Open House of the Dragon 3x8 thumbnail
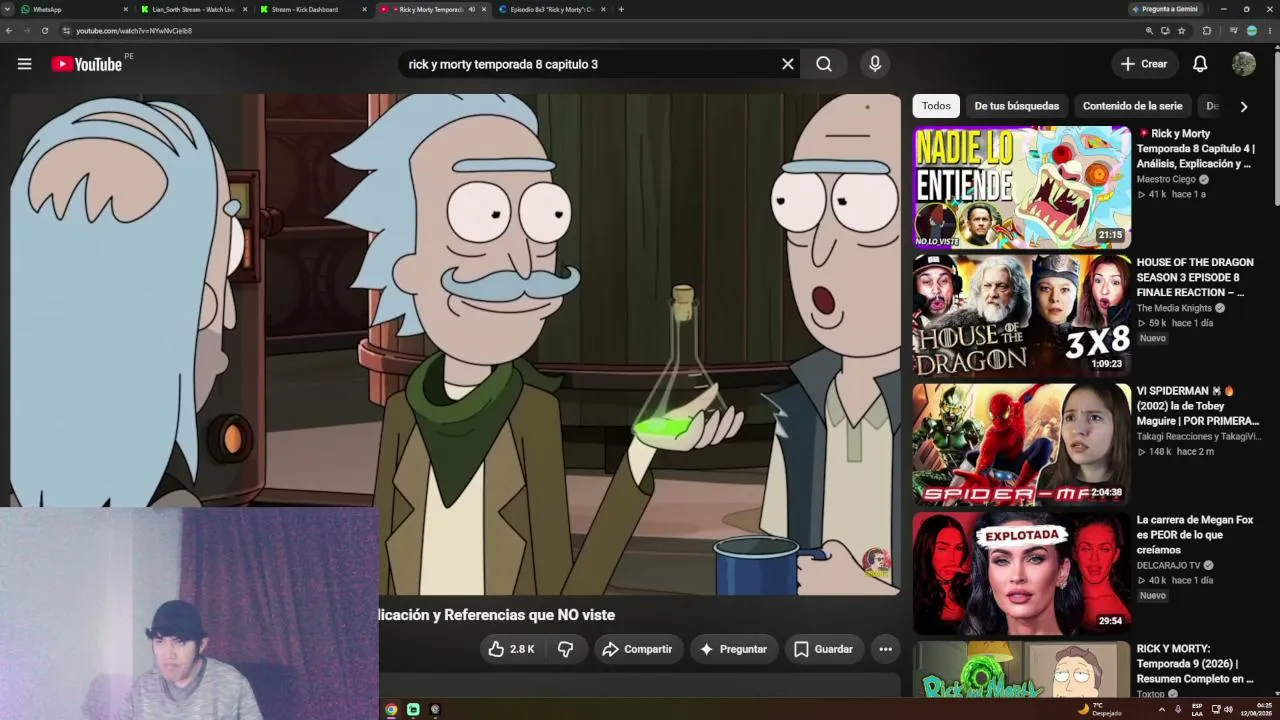 coord(1021,316)
